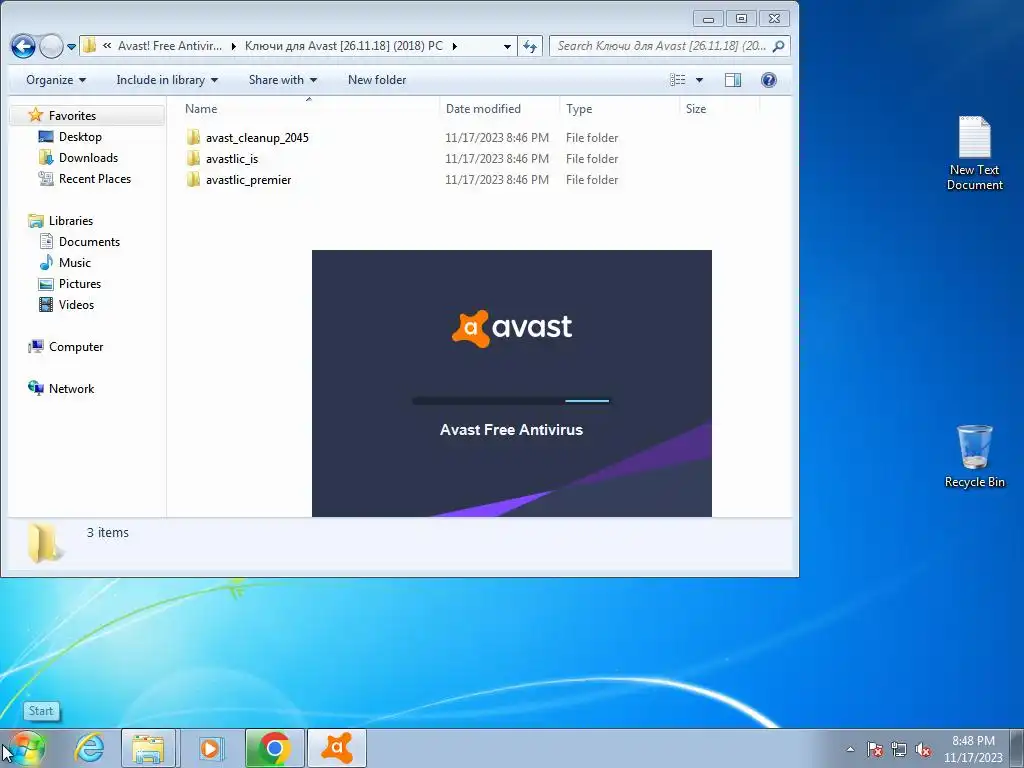Click the taskbar clock showing 8:48 PM

point(973,748)
